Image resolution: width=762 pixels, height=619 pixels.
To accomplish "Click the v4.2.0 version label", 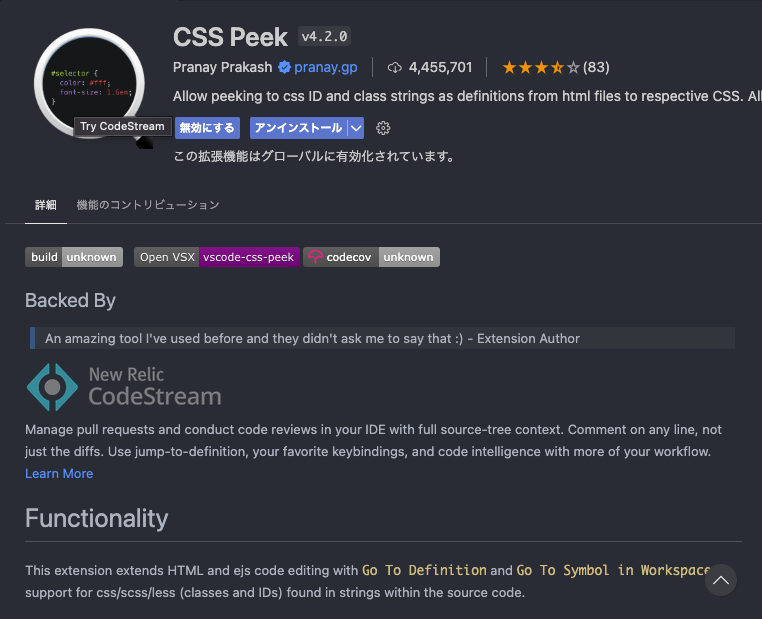I will click(324, 36).
